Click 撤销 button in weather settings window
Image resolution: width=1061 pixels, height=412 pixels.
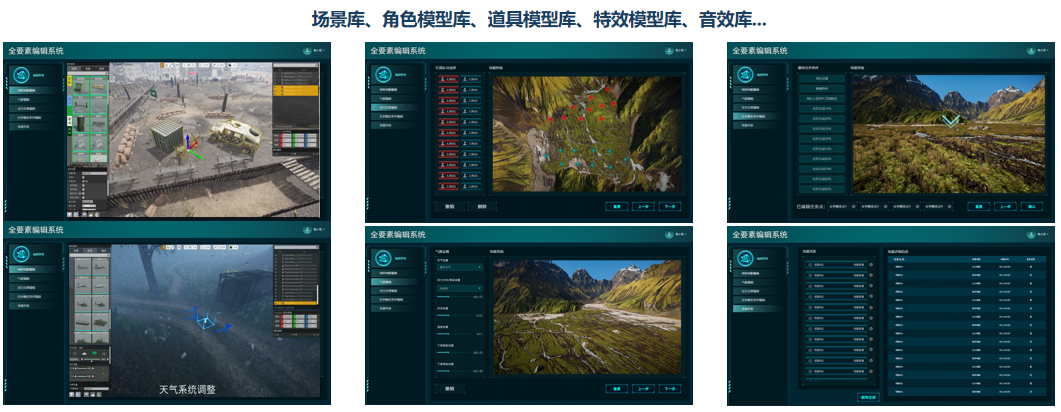tap(449, 389)
